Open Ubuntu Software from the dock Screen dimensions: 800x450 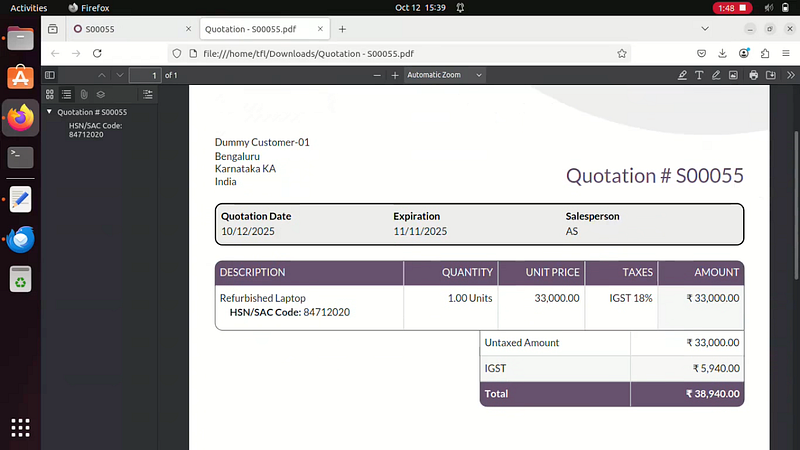20,76
